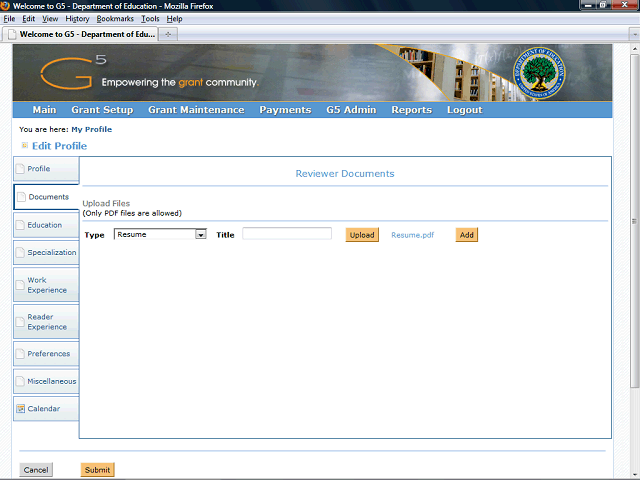
Task: Open Reports navigation item
Action: click(x=411, y=110)
